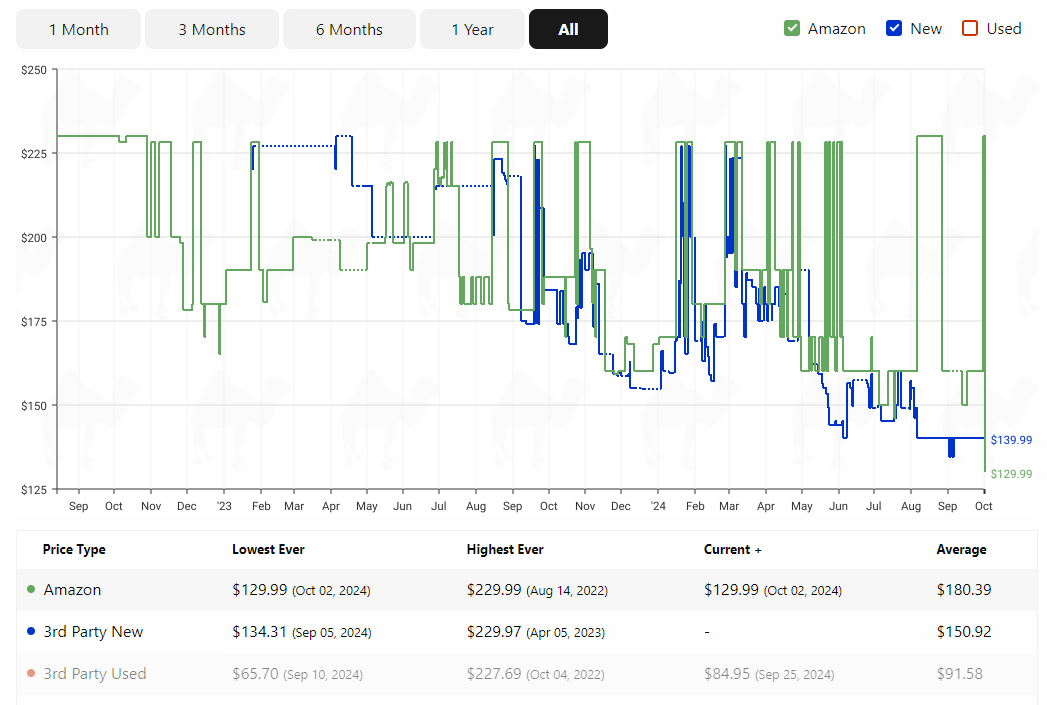This screenshot has width=1047, height=705.
Task: Select the 1 Month range tab
Action: (79, 29)
